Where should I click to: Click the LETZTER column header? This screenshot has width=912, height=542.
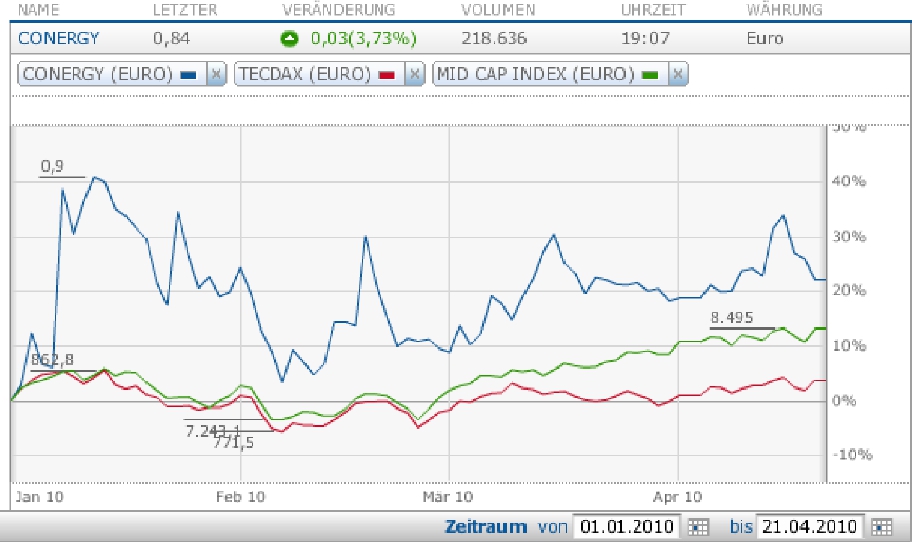(185, 10)
